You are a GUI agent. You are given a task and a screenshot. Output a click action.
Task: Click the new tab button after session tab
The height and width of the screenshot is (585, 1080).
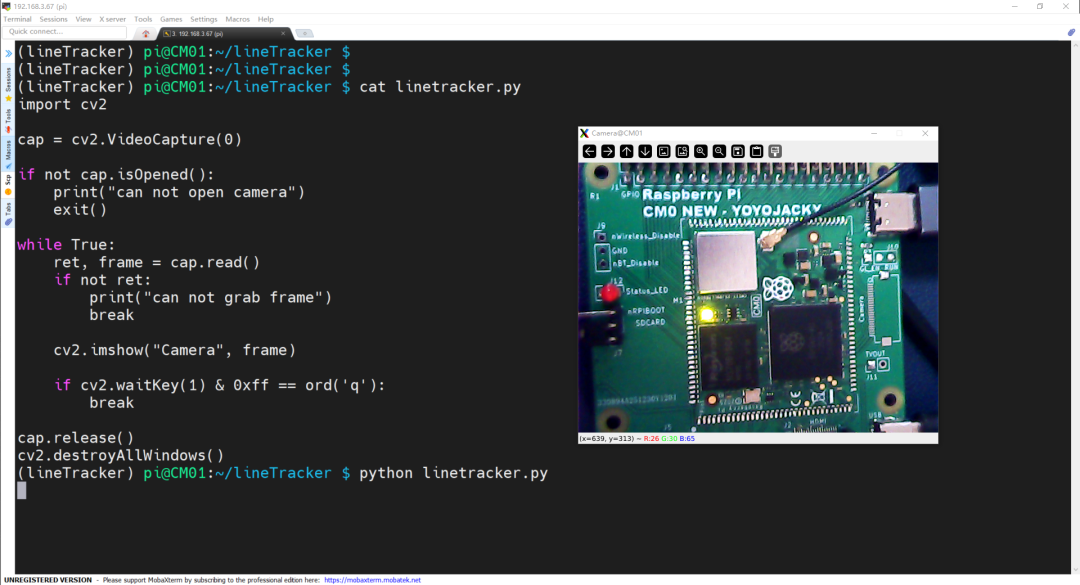tap(304, 34)
